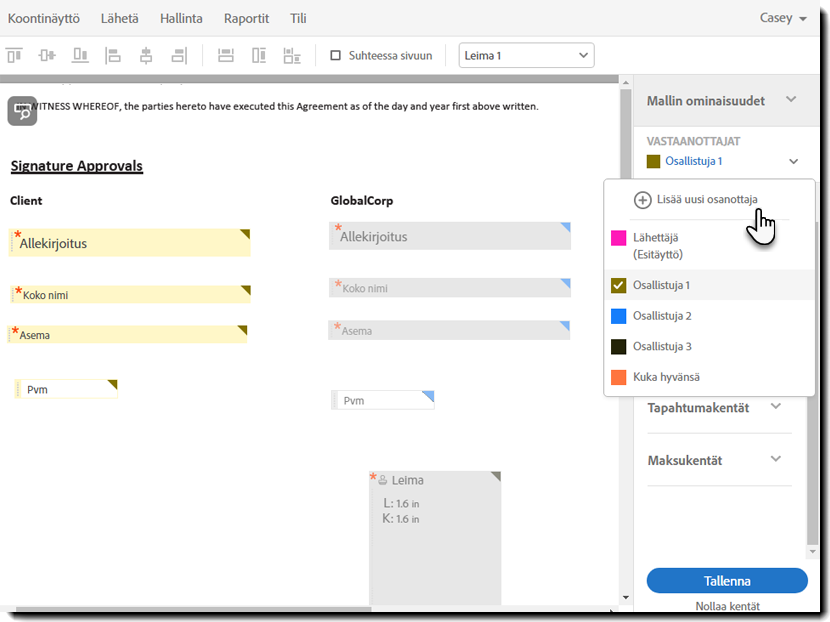830x622 pixels.
Task: Open the field search magnifier tool
Action: [x=22, y=110]
